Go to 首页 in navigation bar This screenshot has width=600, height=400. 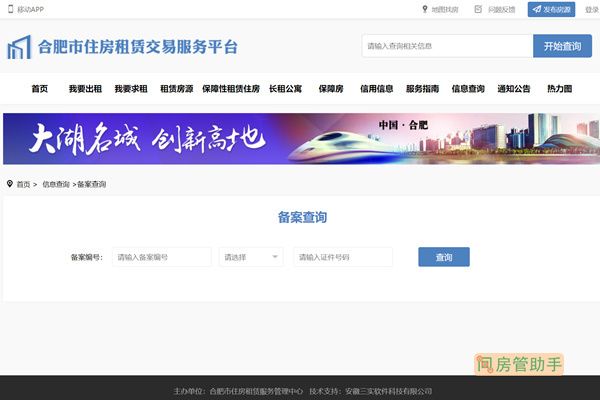tap(39, 89)
